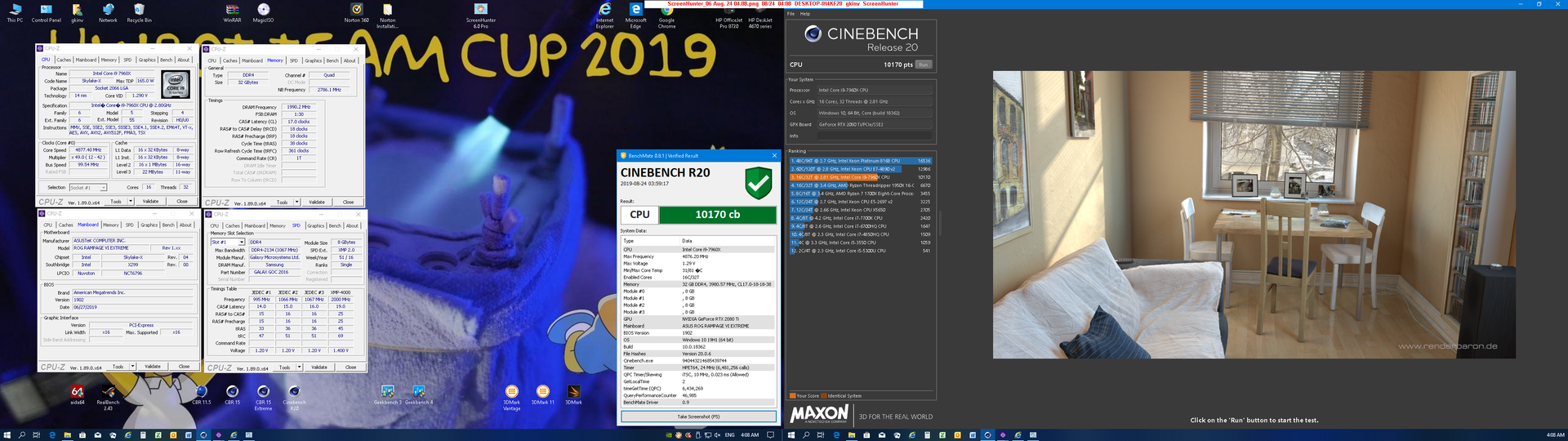Select highlighted ranking row Intel Core i9-7960X
1568x441 pixels.
[860, 177]
